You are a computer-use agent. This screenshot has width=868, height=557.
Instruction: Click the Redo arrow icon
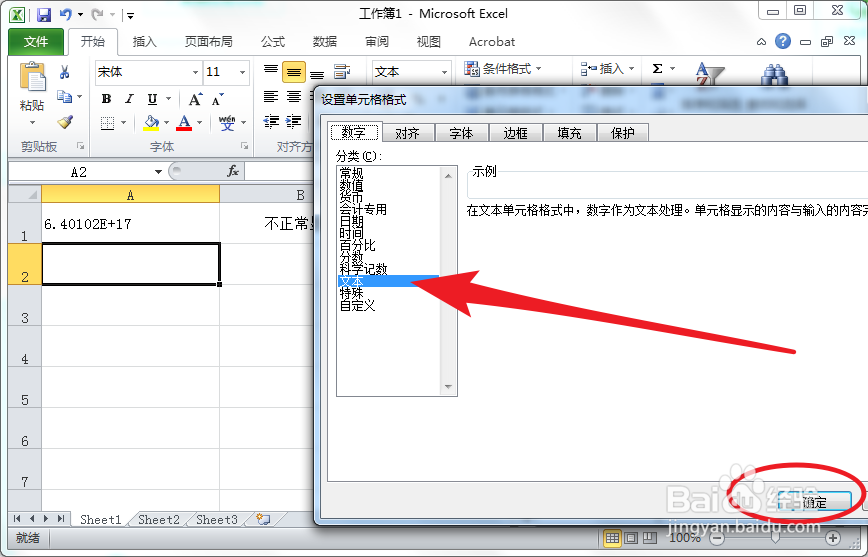pos(98,14)
